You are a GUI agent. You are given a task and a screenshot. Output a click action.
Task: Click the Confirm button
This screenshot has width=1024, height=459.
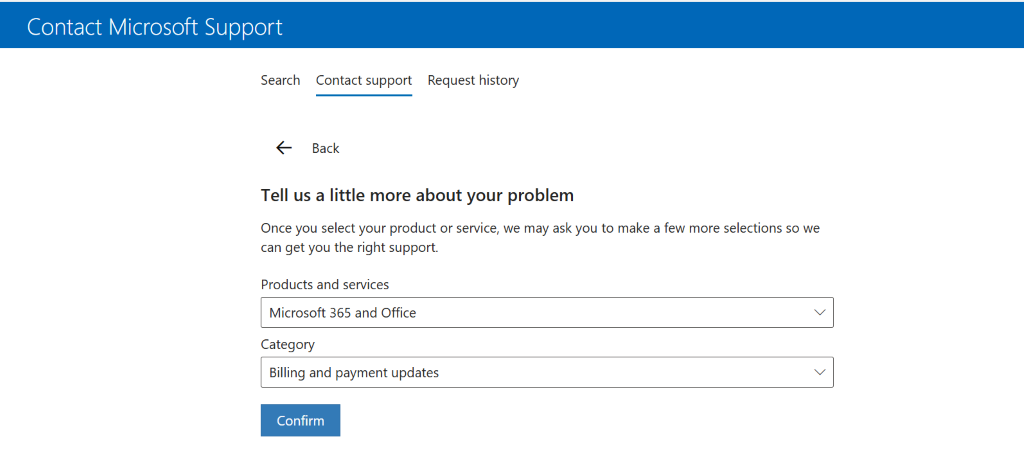300,420
